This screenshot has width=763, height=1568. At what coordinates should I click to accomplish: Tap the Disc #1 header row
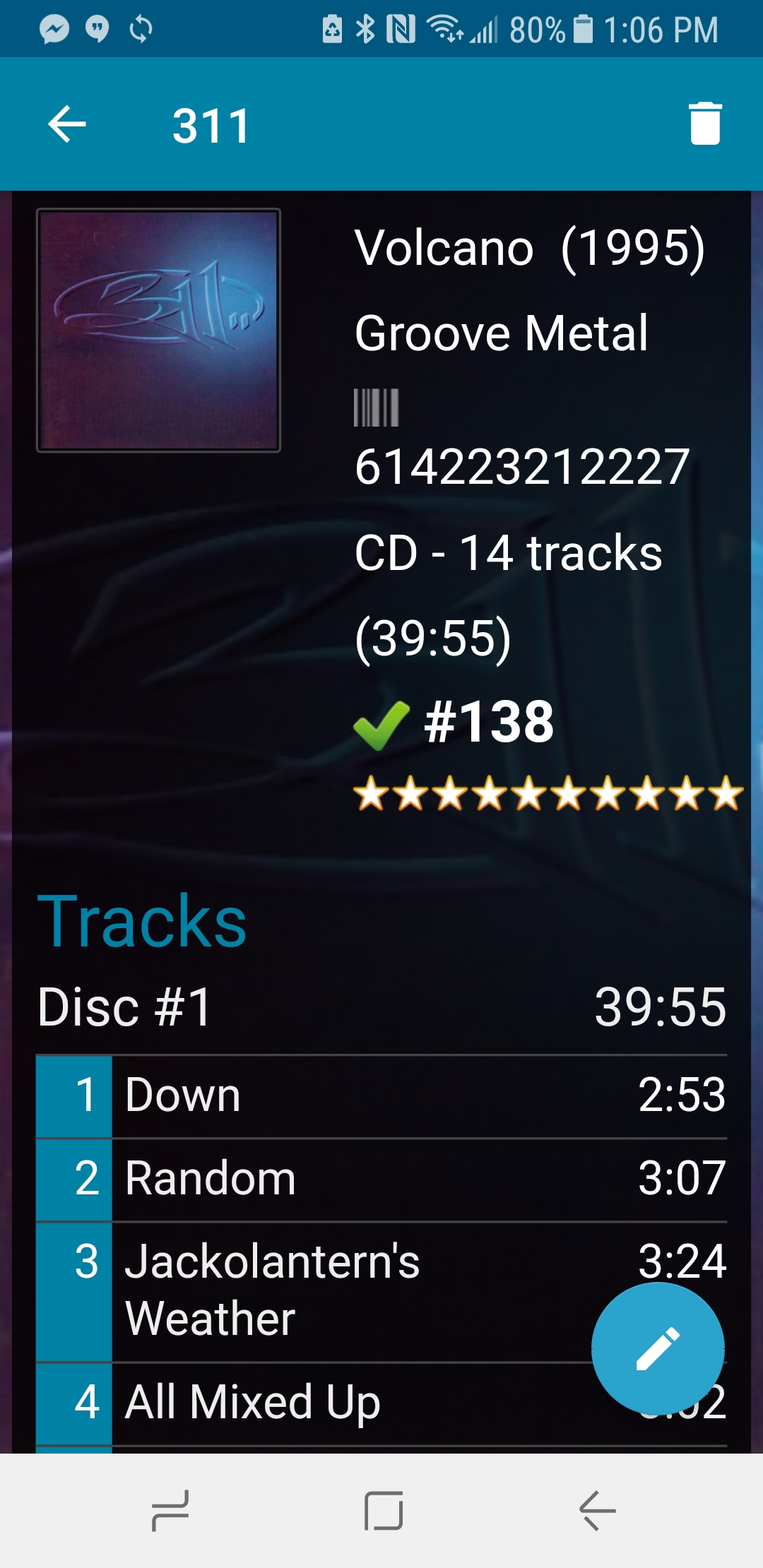[x=381, y=1007]
